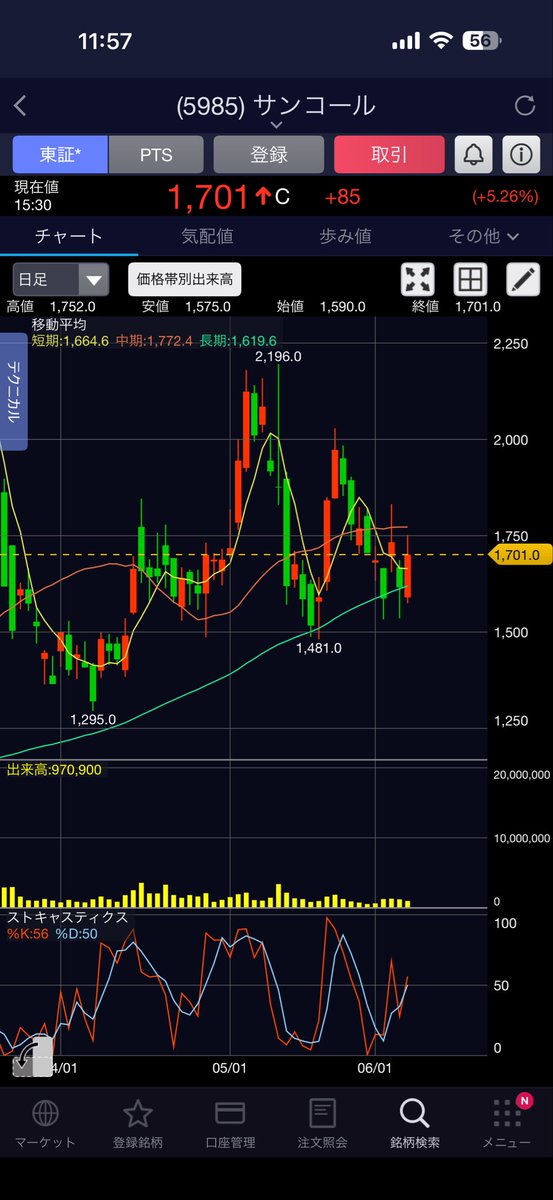Switch to the チャート tab

[68, 236]
